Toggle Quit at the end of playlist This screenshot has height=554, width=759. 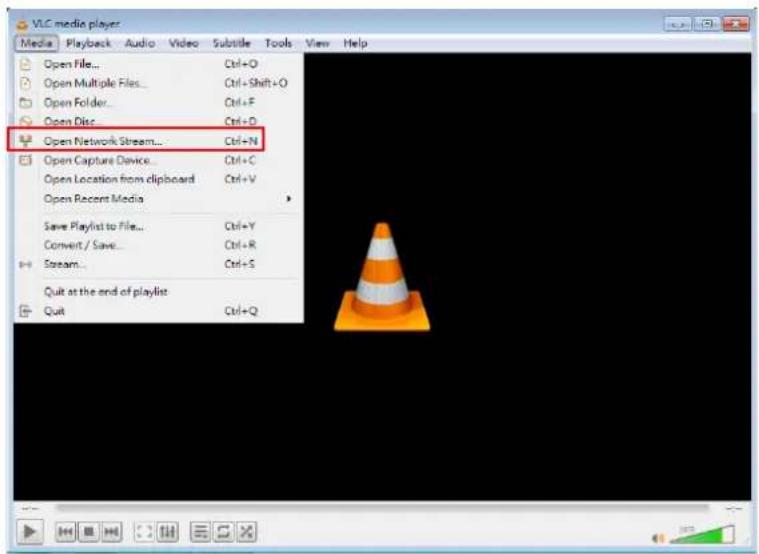[x=159, y=292]
